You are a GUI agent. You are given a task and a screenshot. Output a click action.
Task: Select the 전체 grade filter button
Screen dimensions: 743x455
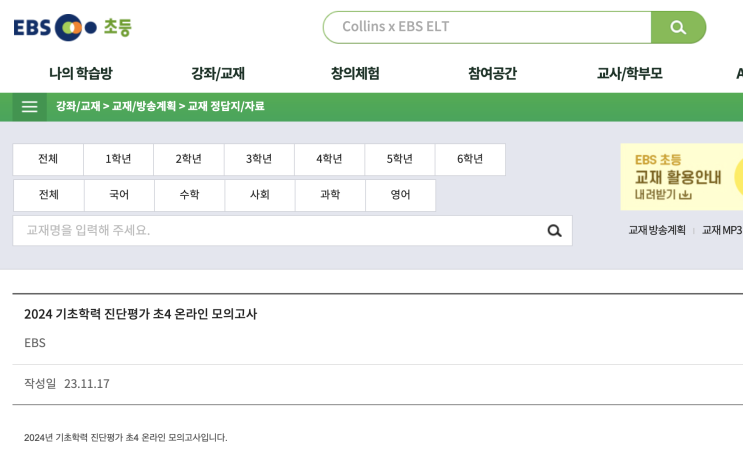click(48, 159)
